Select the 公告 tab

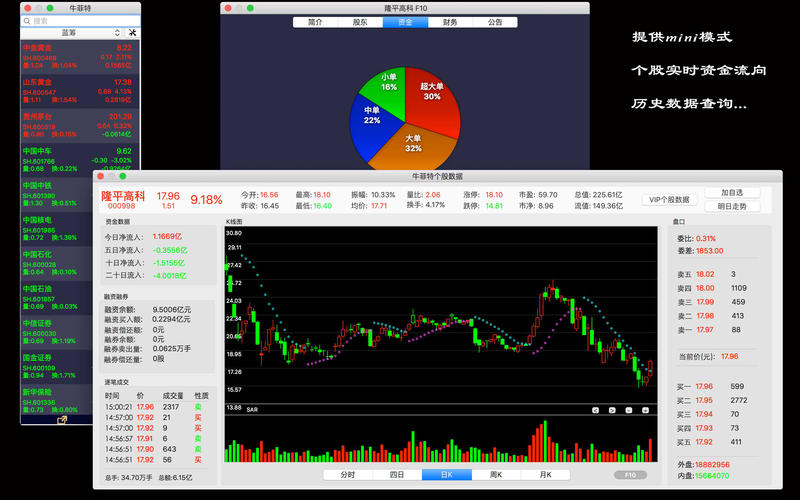[x=495, y=21]
